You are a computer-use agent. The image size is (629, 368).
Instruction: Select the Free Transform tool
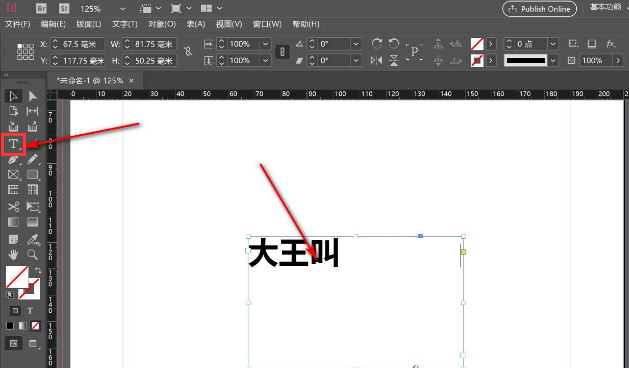tap(32, 207)
